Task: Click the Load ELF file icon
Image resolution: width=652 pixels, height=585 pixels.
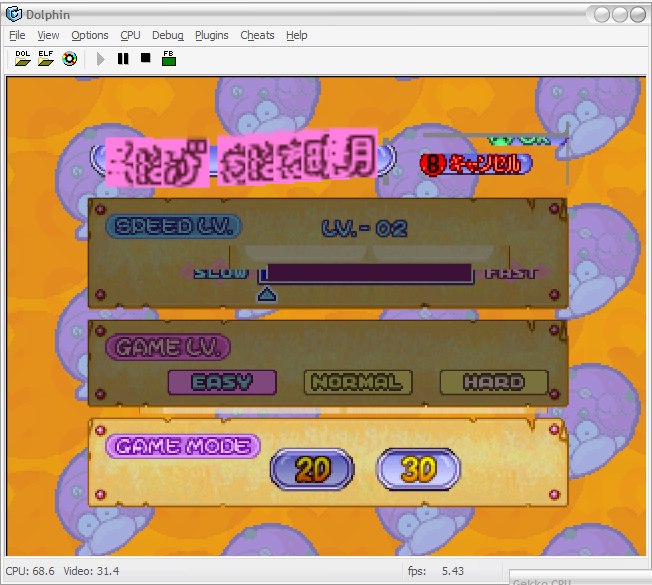Action: coord(46,58)
